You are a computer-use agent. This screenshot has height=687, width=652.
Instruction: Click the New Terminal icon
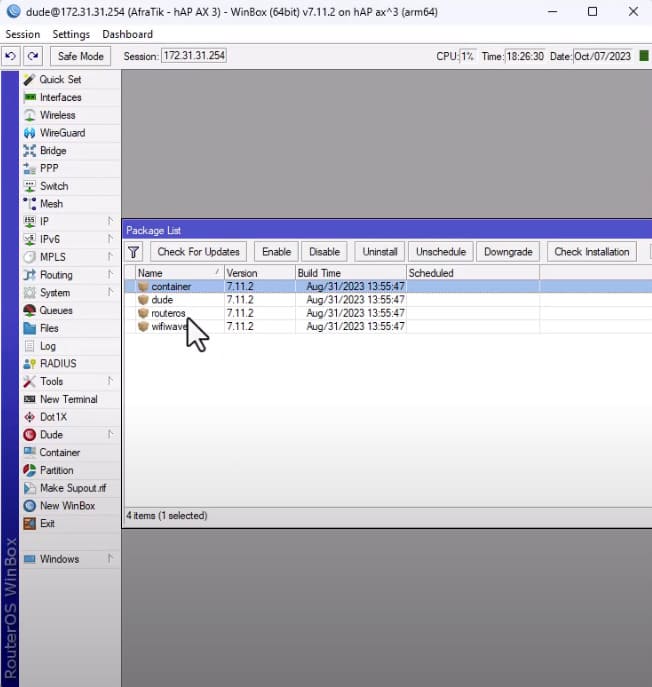coord(29,399)
